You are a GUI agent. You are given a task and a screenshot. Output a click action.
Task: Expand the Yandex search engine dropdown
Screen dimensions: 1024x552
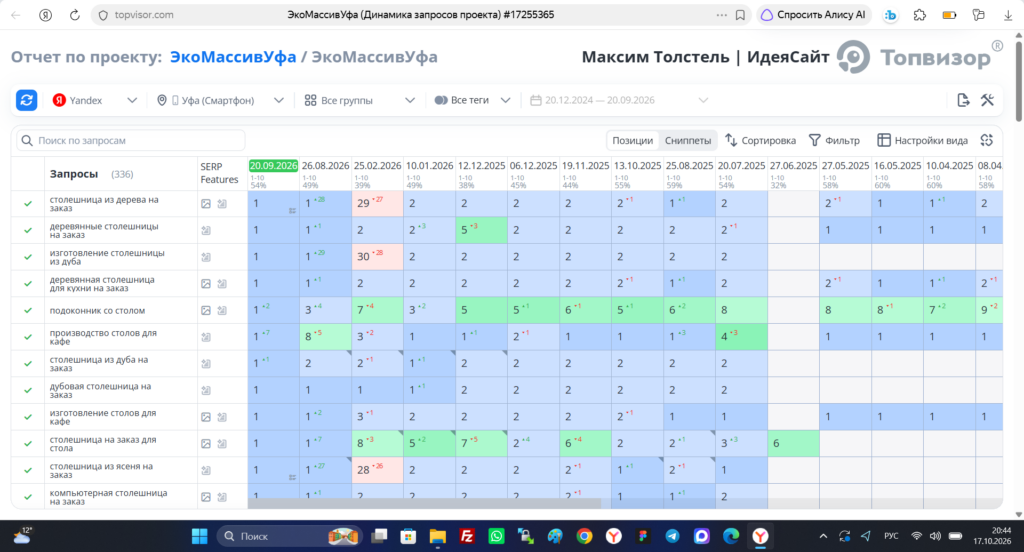coord(95,100)
